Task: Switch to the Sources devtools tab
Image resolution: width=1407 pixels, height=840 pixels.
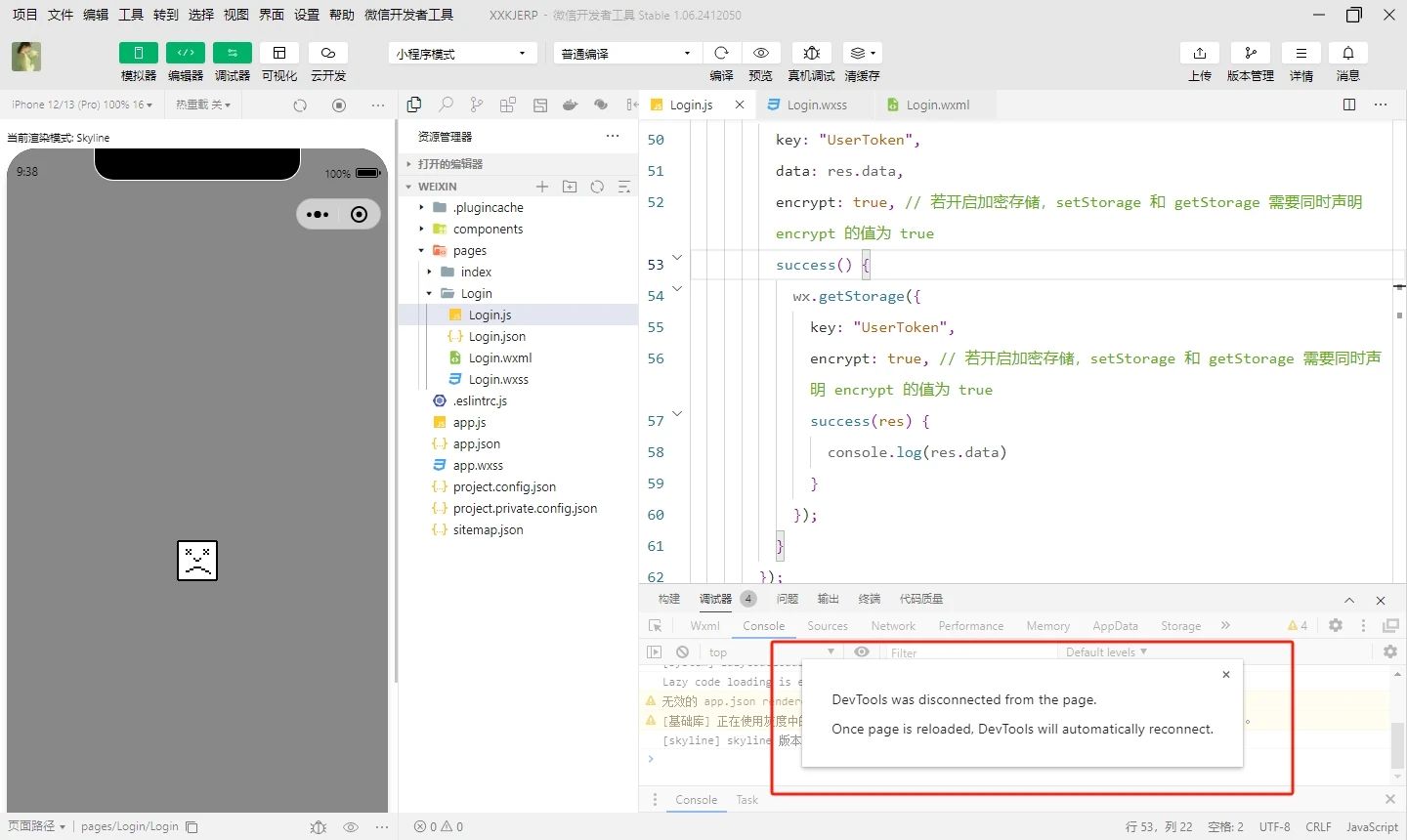Action: coord(828,626)
